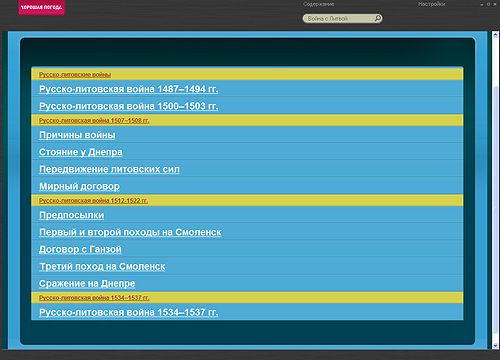Open the Настройки menu
The image size is (500, 360).
coord(432,4)
